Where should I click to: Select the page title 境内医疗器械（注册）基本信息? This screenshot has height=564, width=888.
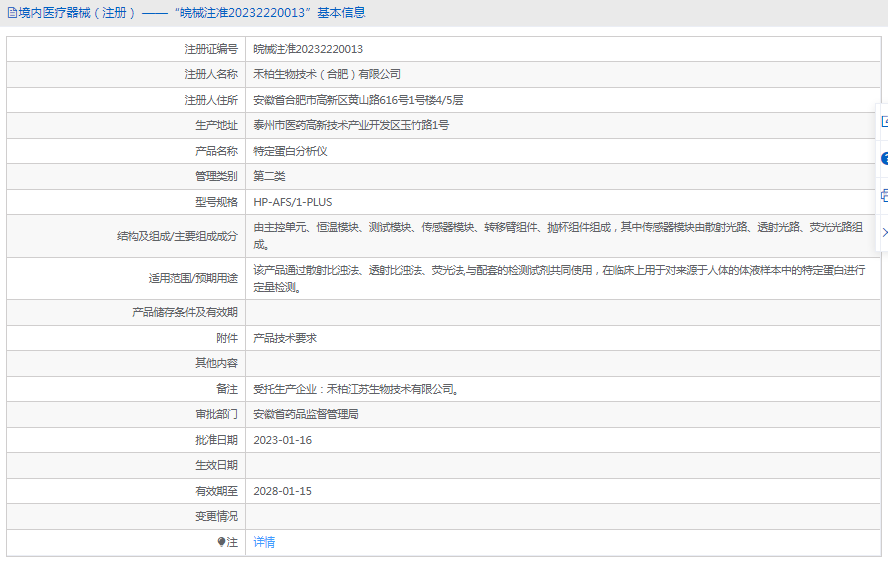pyautogui.click(x=192, y=12)
